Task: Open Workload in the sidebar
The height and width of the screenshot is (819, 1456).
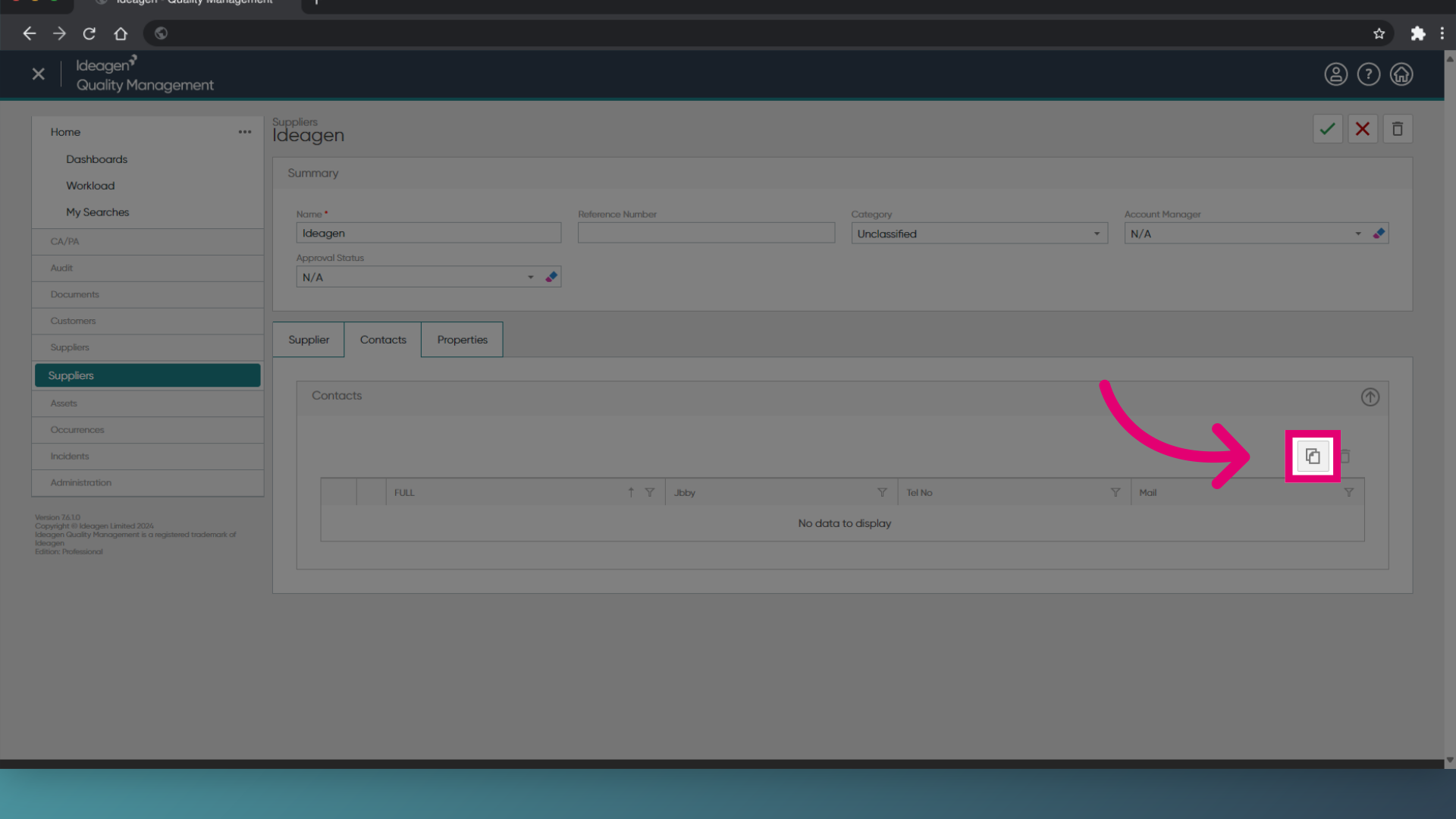Action: point(90,186)
